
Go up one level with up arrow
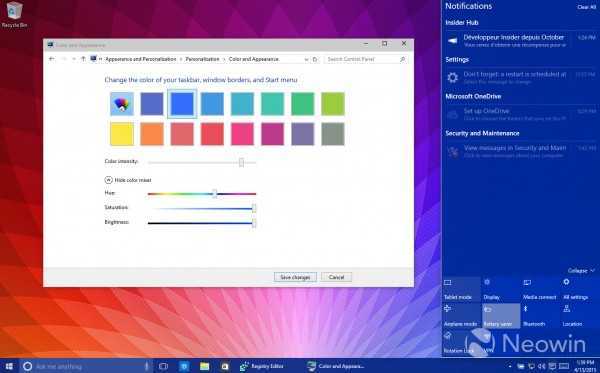(83, 59)
